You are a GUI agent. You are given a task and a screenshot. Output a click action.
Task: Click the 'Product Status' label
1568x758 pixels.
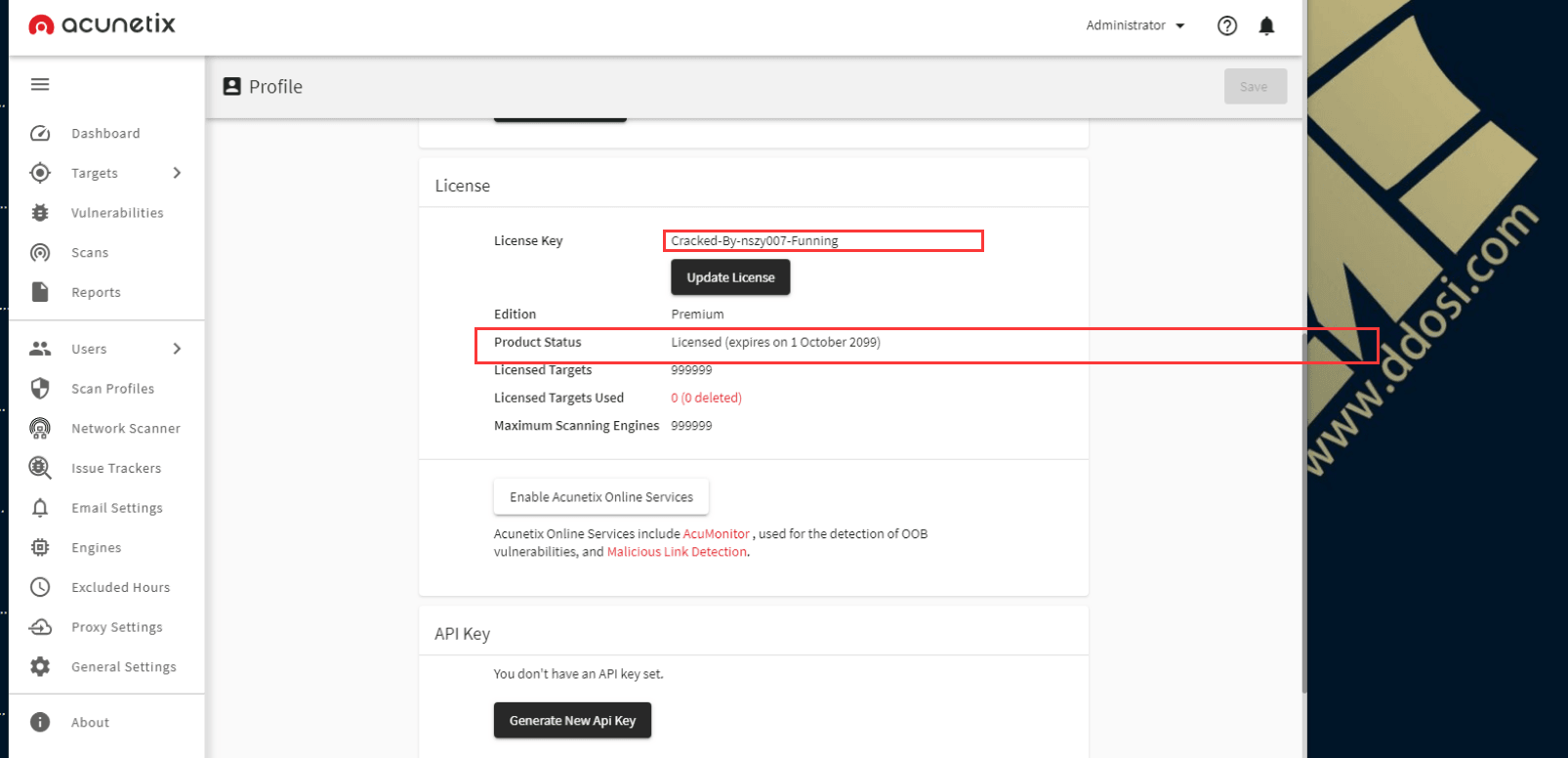point(537,343)
